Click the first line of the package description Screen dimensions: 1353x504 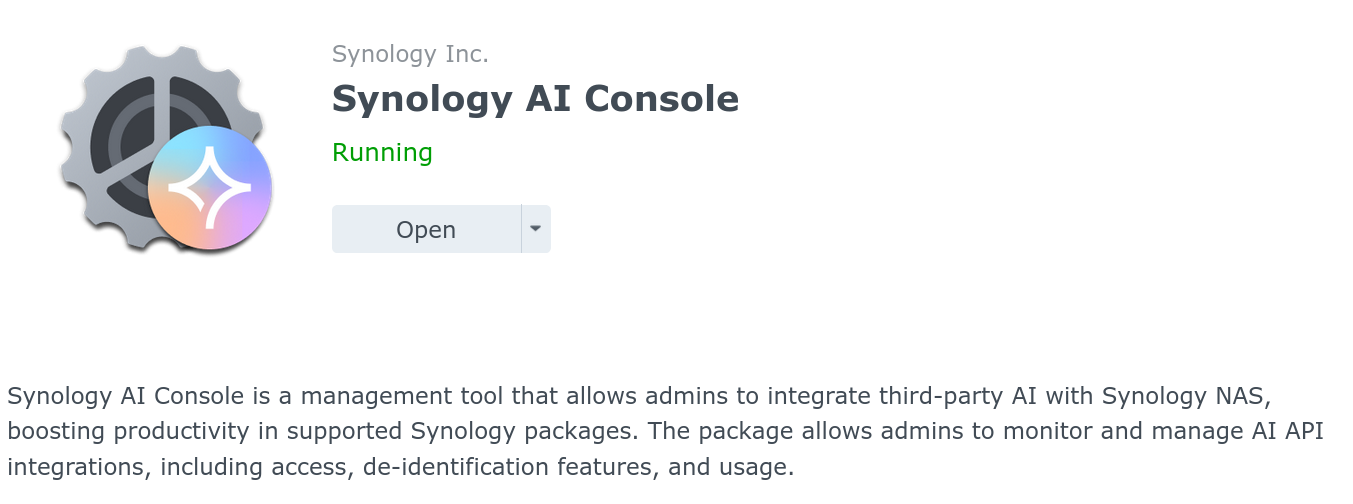640,395
